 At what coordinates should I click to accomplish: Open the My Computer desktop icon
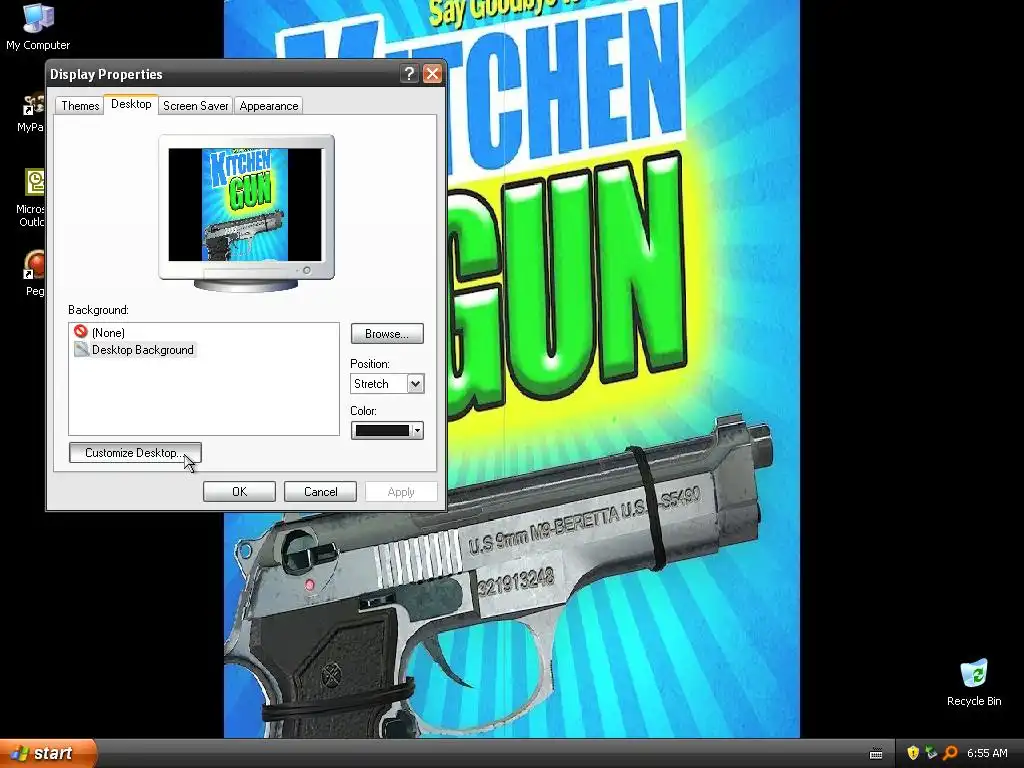coord(38,26)
